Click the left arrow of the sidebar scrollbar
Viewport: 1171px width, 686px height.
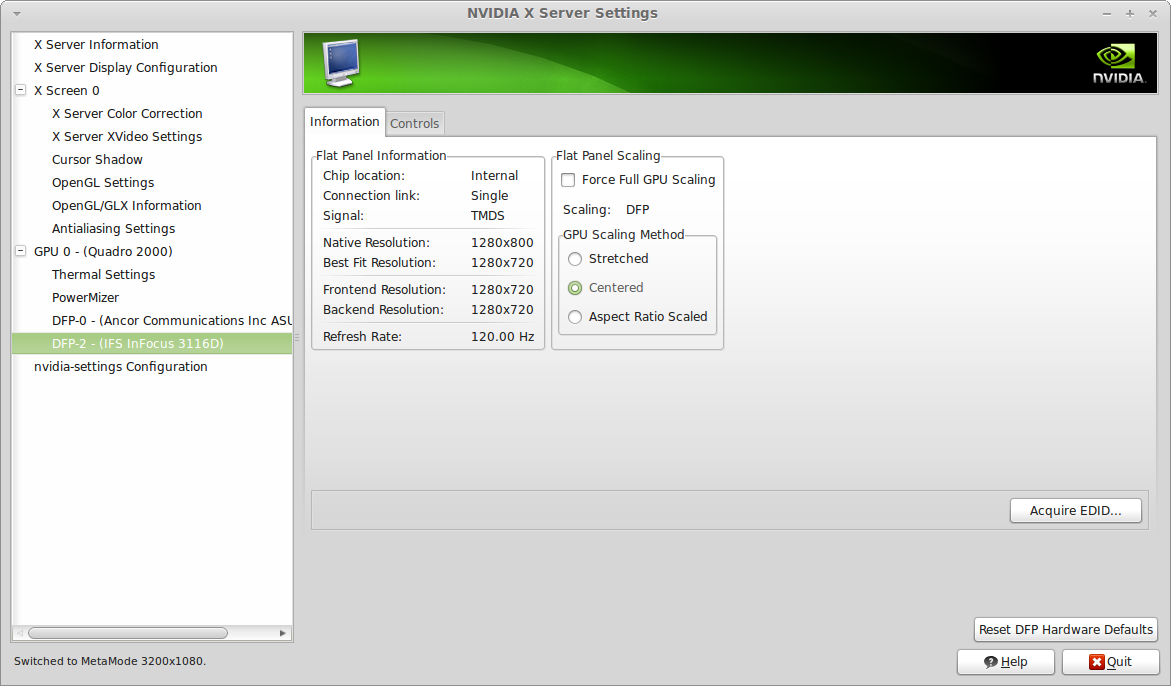click(20, 633)
